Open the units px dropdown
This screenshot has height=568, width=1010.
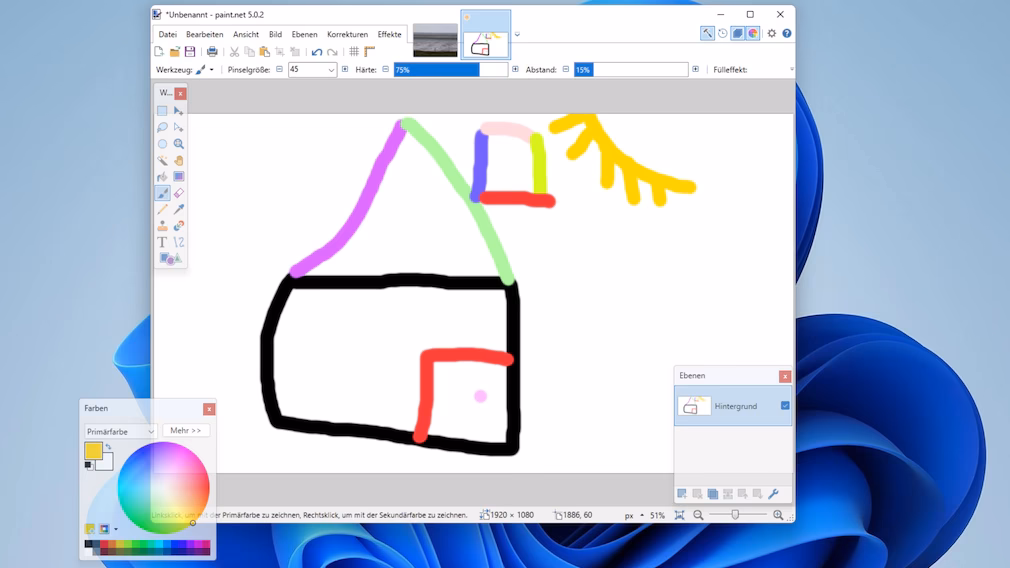634,515
